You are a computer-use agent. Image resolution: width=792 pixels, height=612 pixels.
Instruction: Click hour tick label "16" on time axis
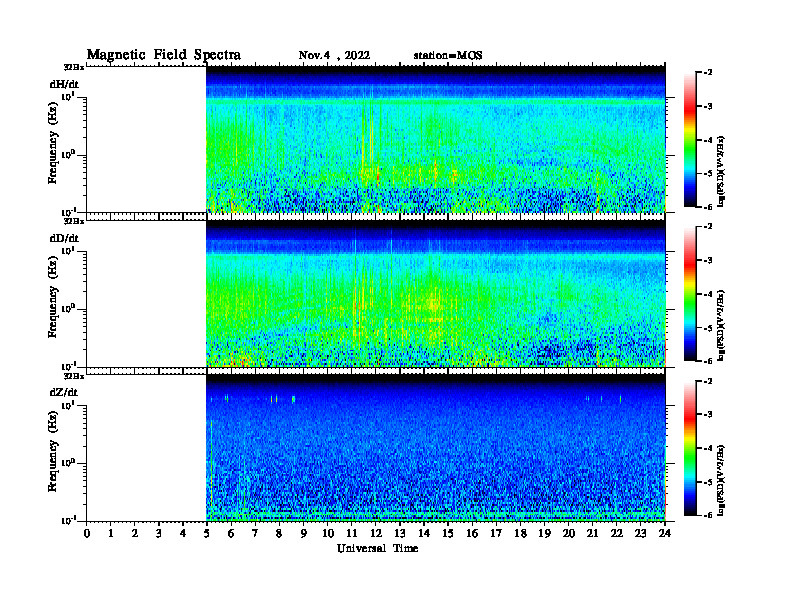tap(472, 534)
